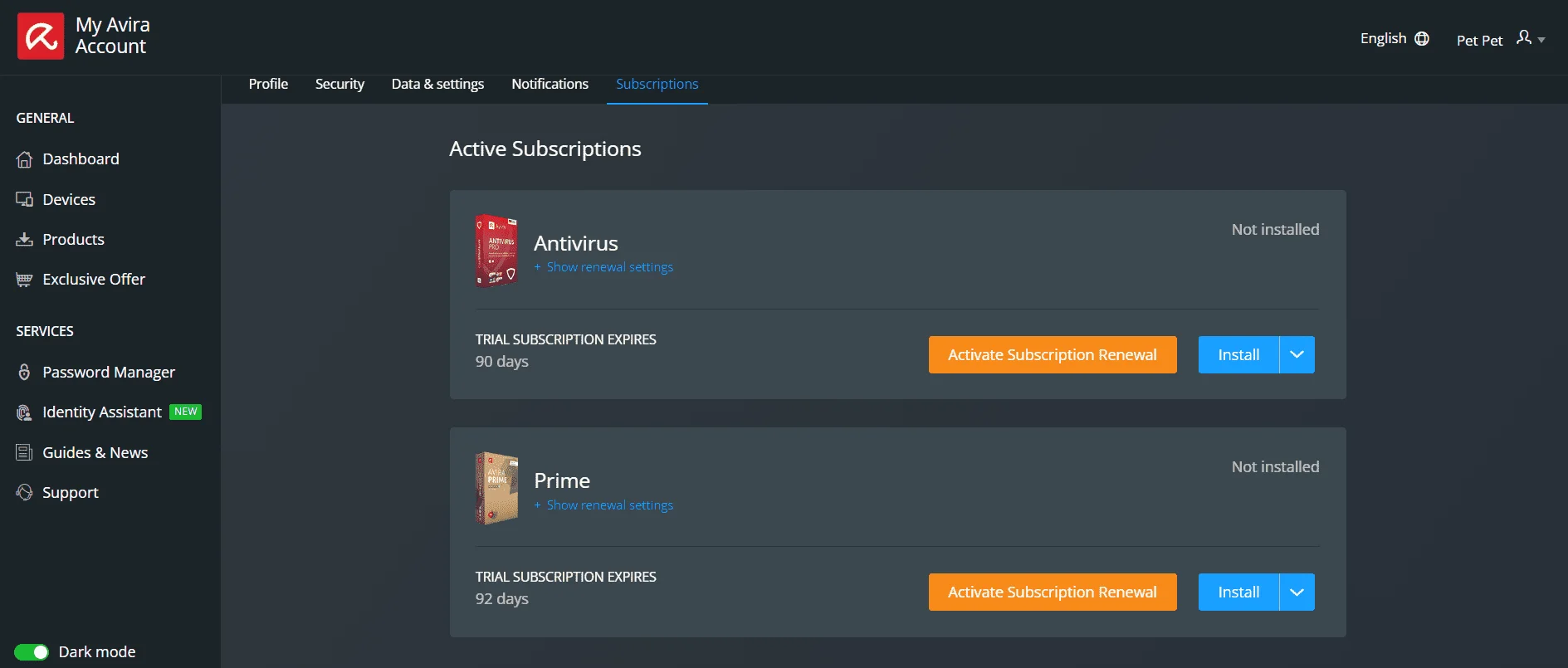This screenshot has height=668, width=1568.
Task: Open Products in the sidebar
Action: point(73,239)
